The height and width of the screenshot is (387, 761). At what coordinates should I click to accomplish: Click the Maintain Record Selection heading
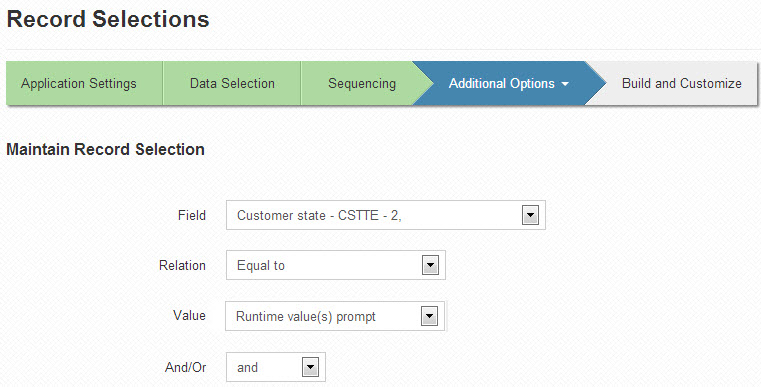[105, 149]
